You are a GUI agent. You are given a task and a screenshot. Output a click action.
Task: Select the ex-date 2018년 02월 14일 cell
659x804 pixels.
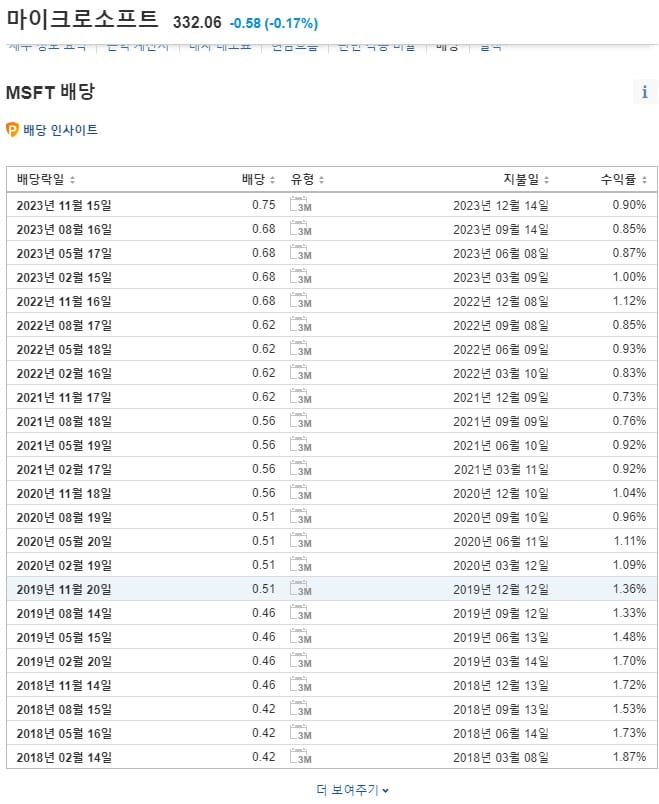coord(64,757)
